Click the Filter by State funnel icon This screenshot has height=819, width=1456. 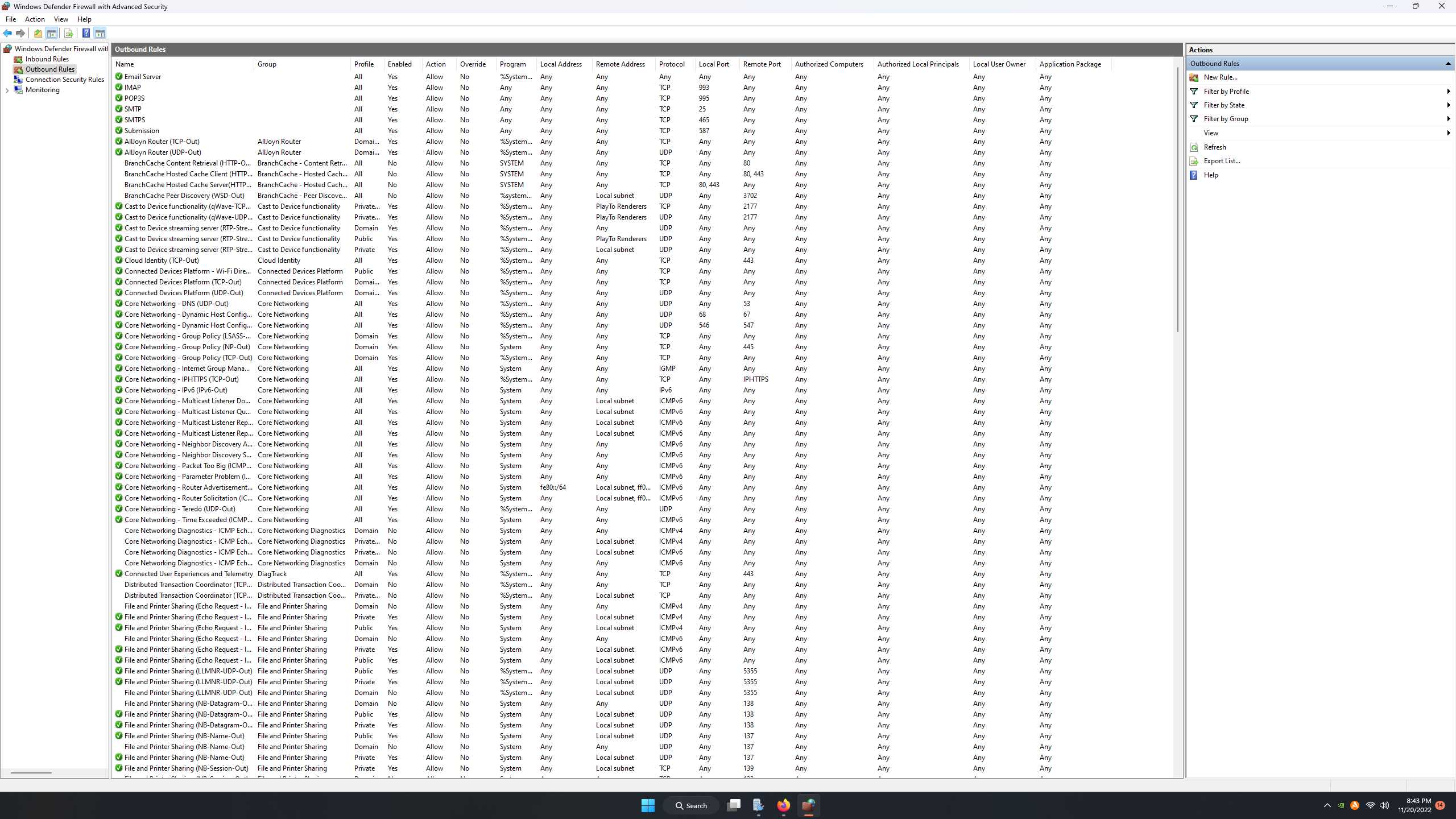tap(1194, 105)
